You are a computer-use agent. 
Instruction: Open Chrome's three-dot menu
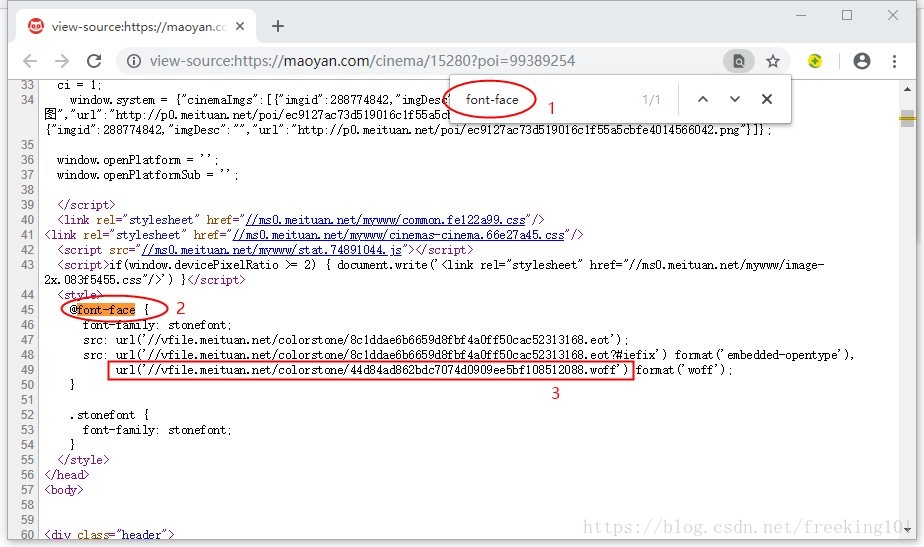click(x=895, y=61)
